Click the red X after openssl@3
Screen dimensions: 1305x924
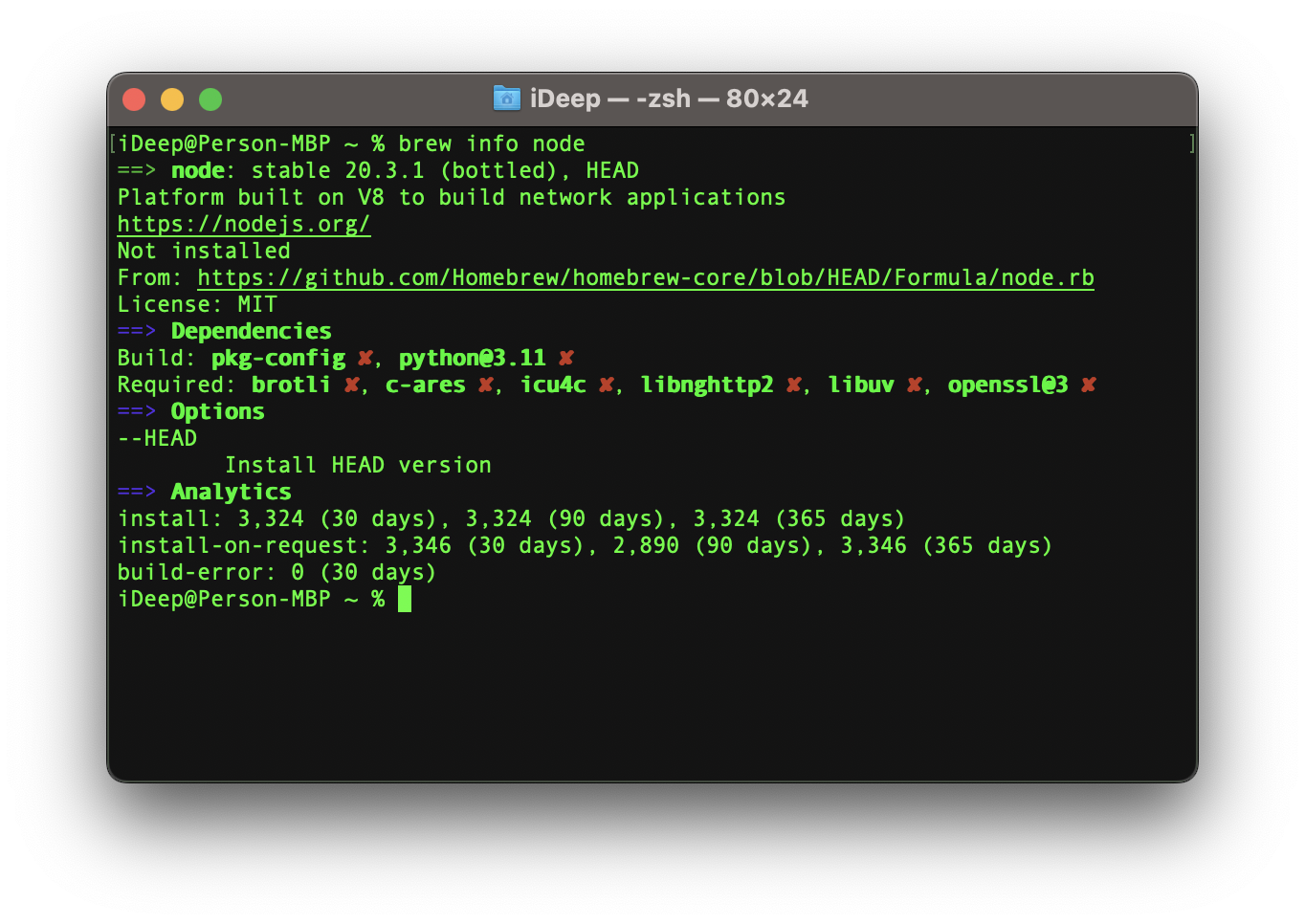(x=1088, y=385)
